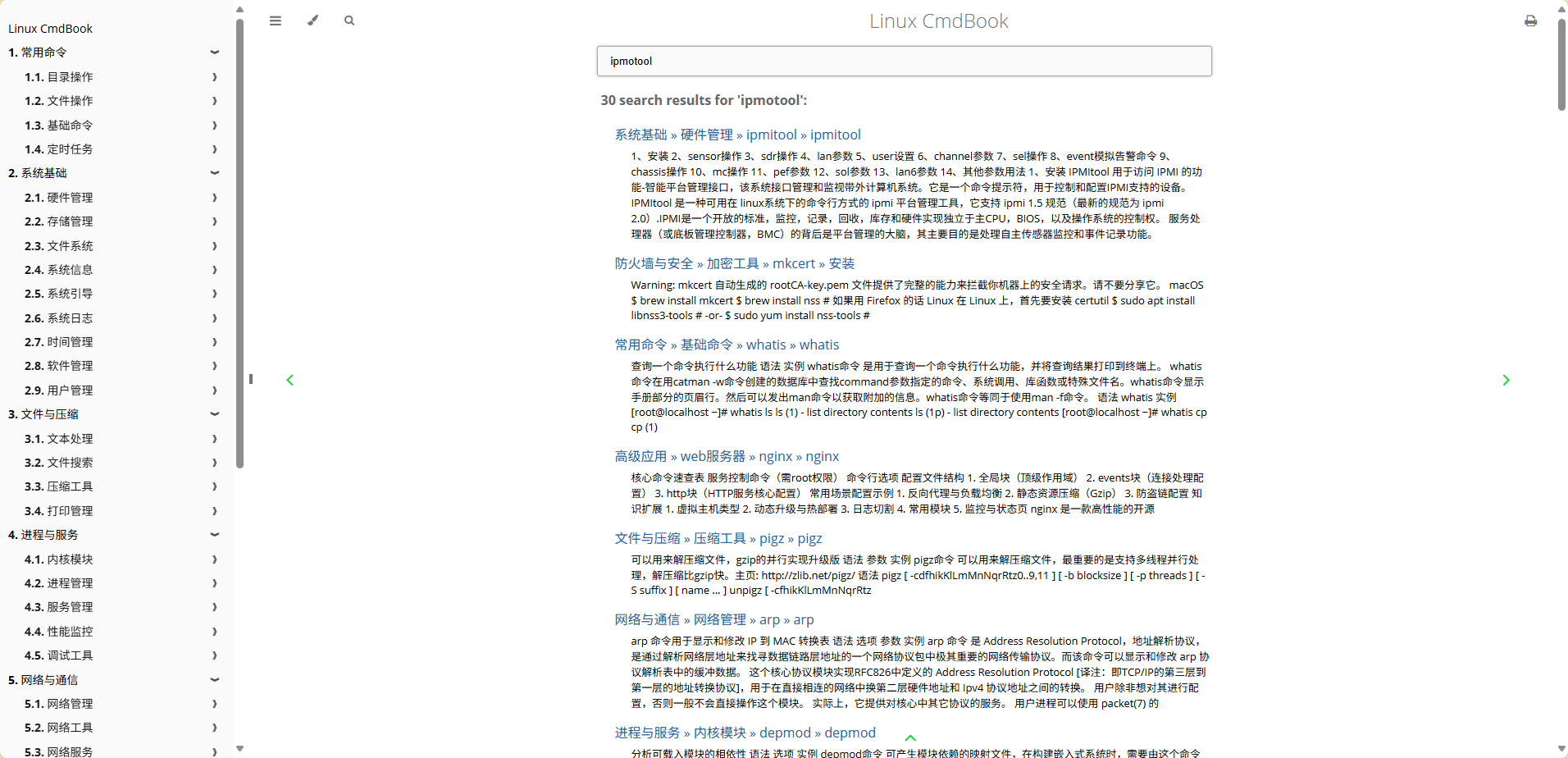
Task: Open '2.6. 系统日志' in sidebar
Action: [x=59, y=318]
